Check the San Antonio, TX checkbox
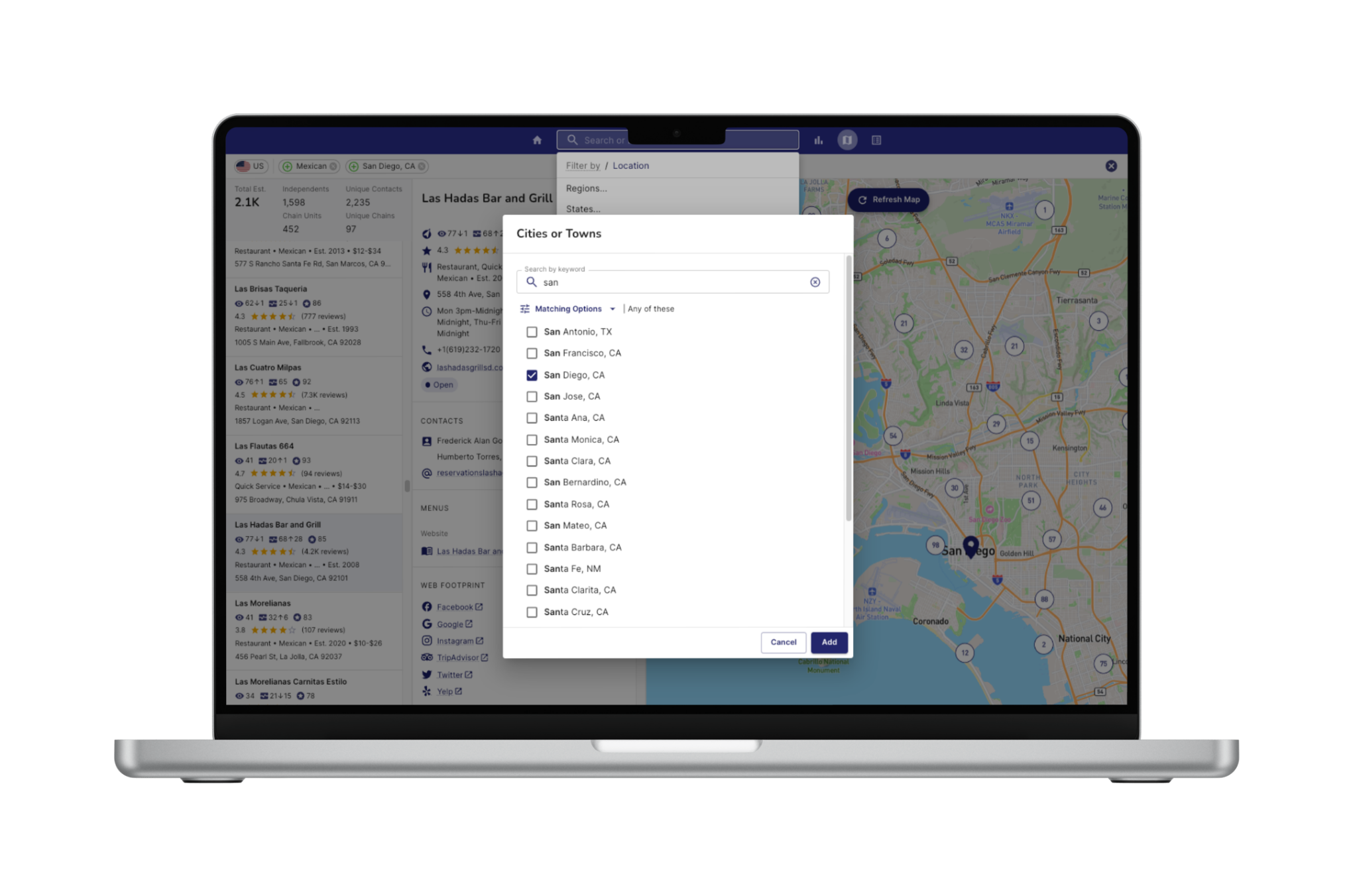Screen dimensions: 1353x896 tap(532, 332)
